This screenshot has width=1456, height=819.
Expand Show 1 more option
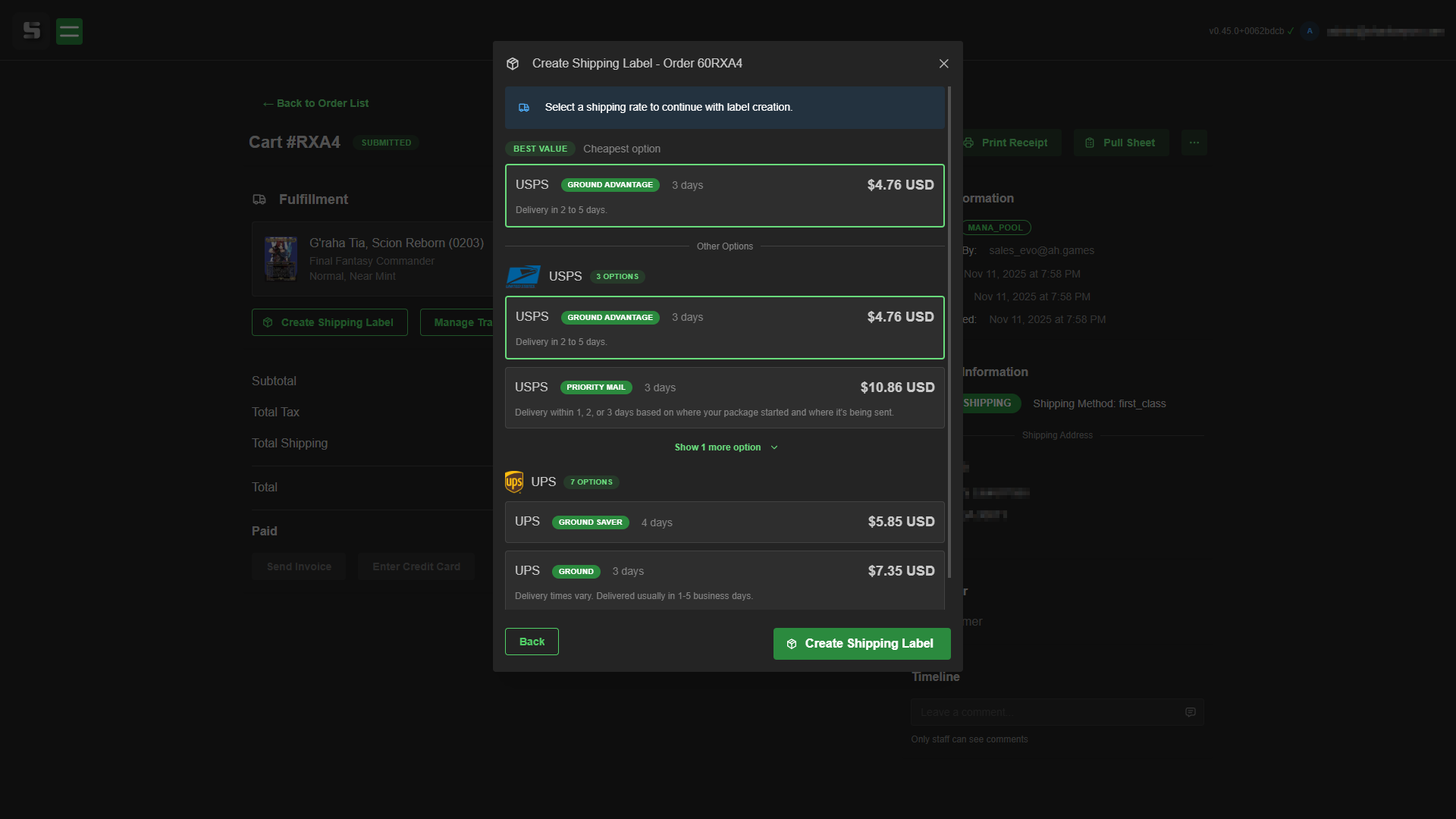[x=724, y=447]
